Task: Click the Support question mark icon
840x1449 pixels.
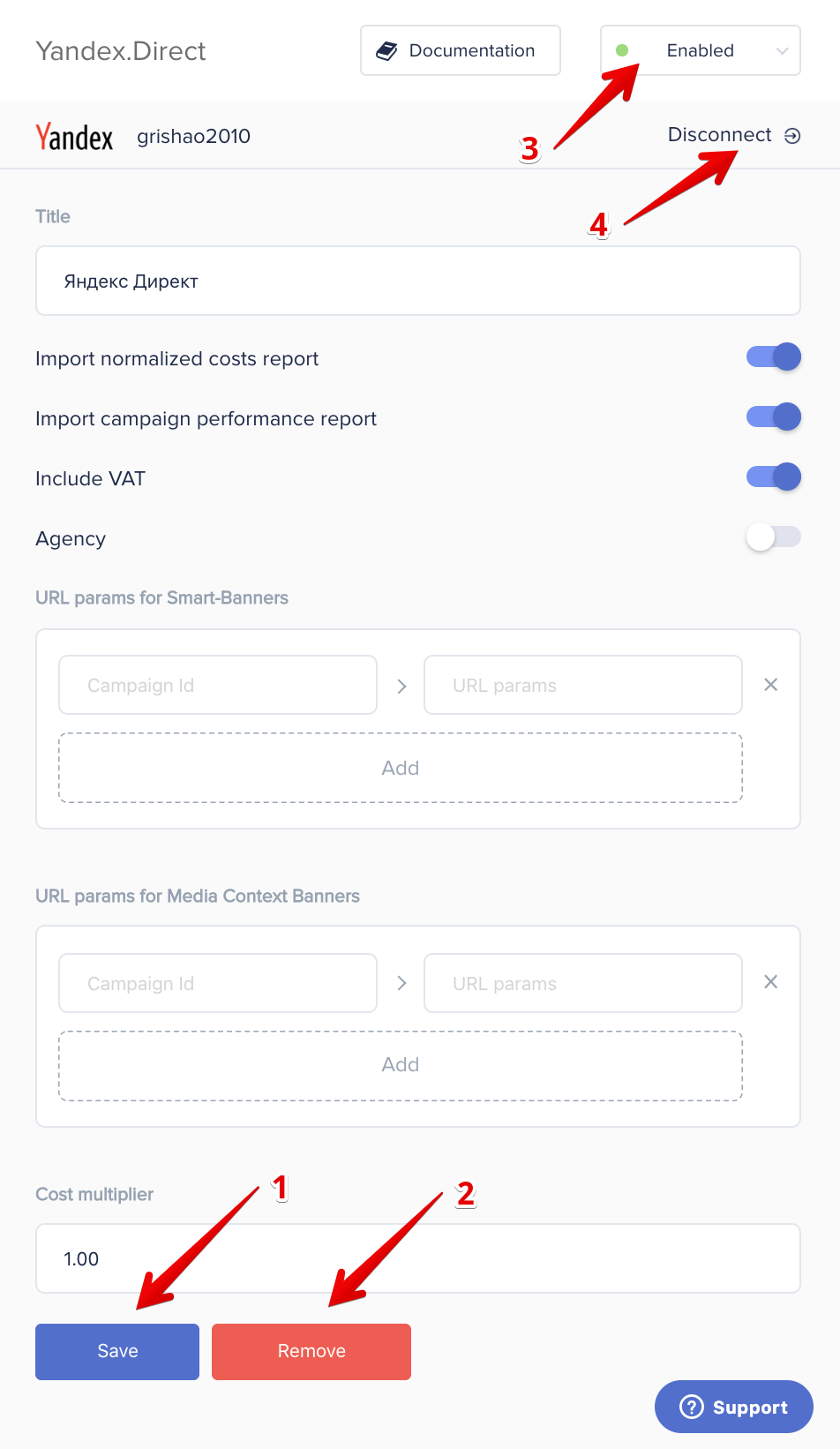Action: click(692, 1407)
